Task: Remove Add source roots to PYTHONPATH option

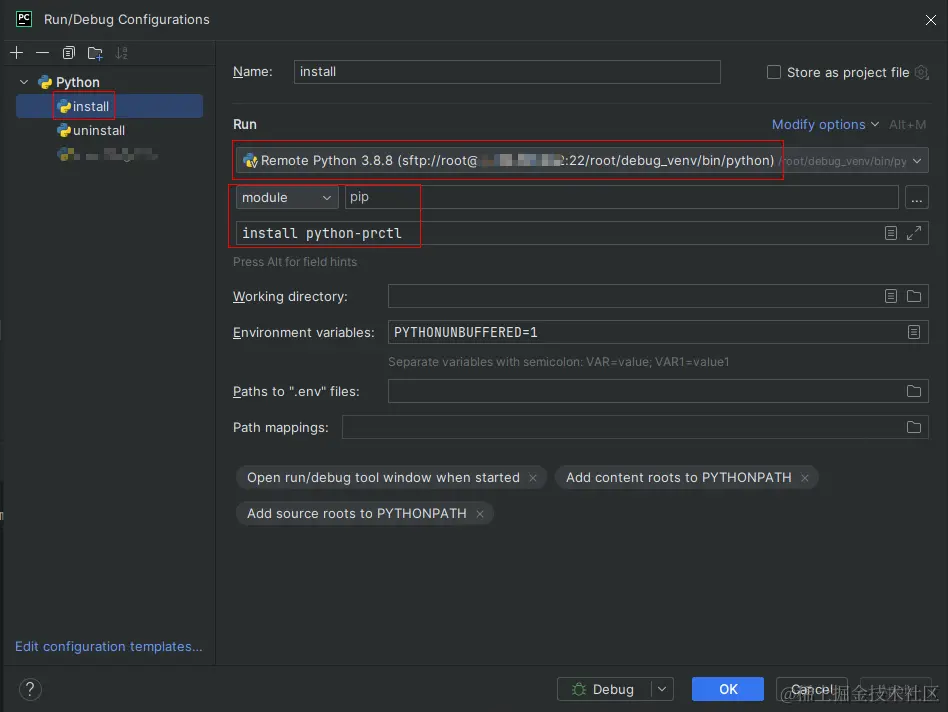Action: (480, 514)
